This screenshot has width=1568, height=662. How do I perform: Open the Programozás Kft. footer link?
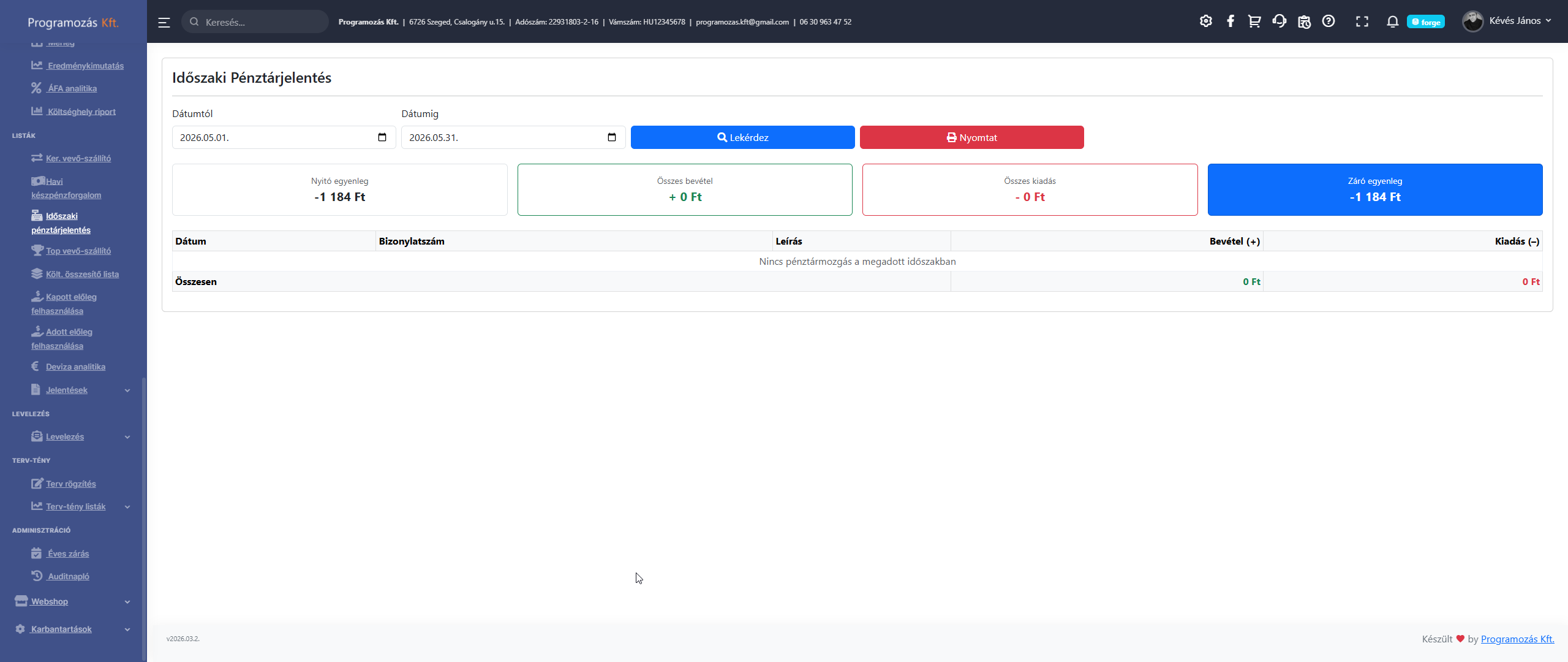pos(1518,639)
